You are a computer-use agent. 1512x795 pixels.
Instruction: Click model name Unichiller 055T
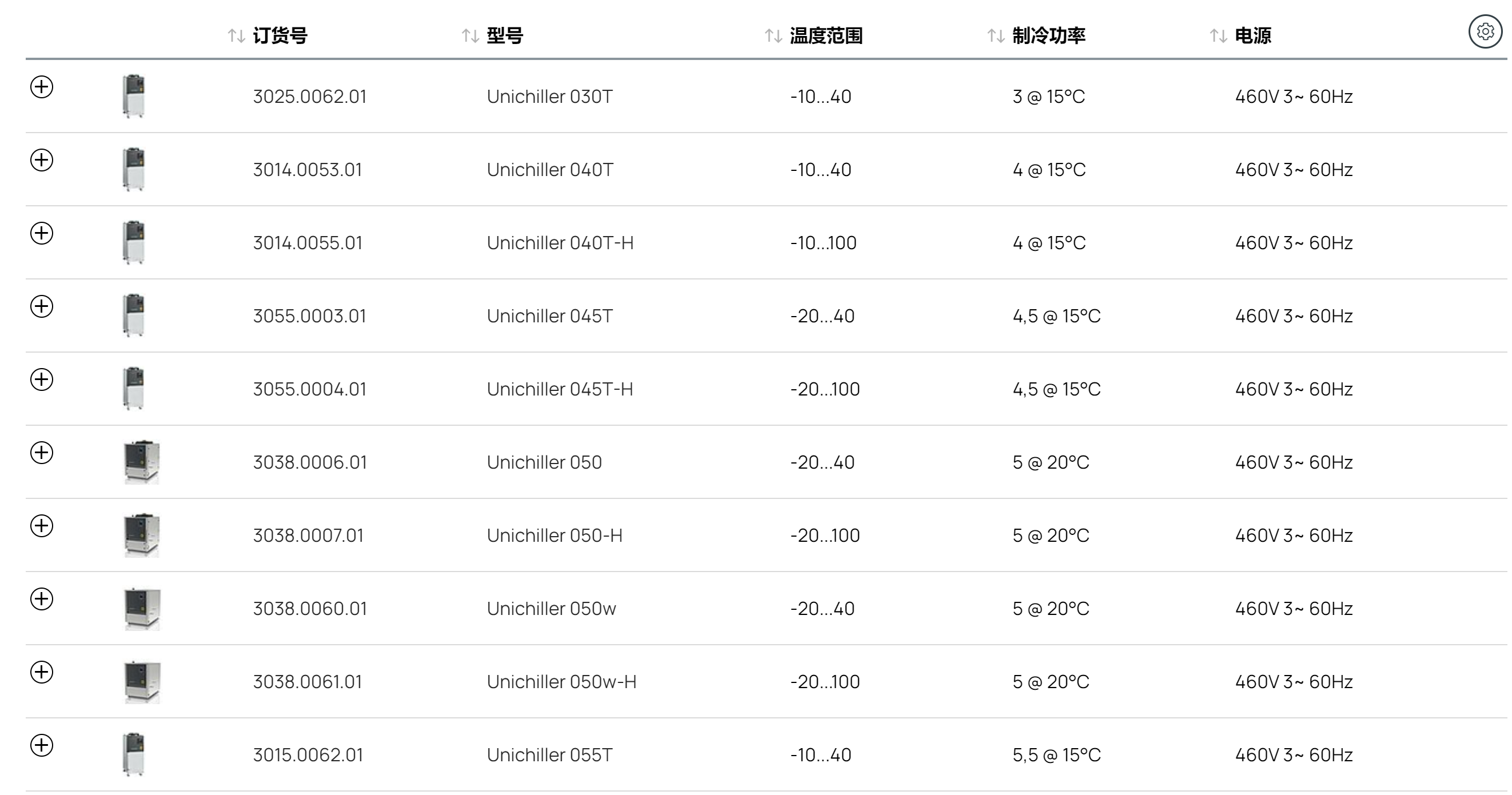pos(550,754)
